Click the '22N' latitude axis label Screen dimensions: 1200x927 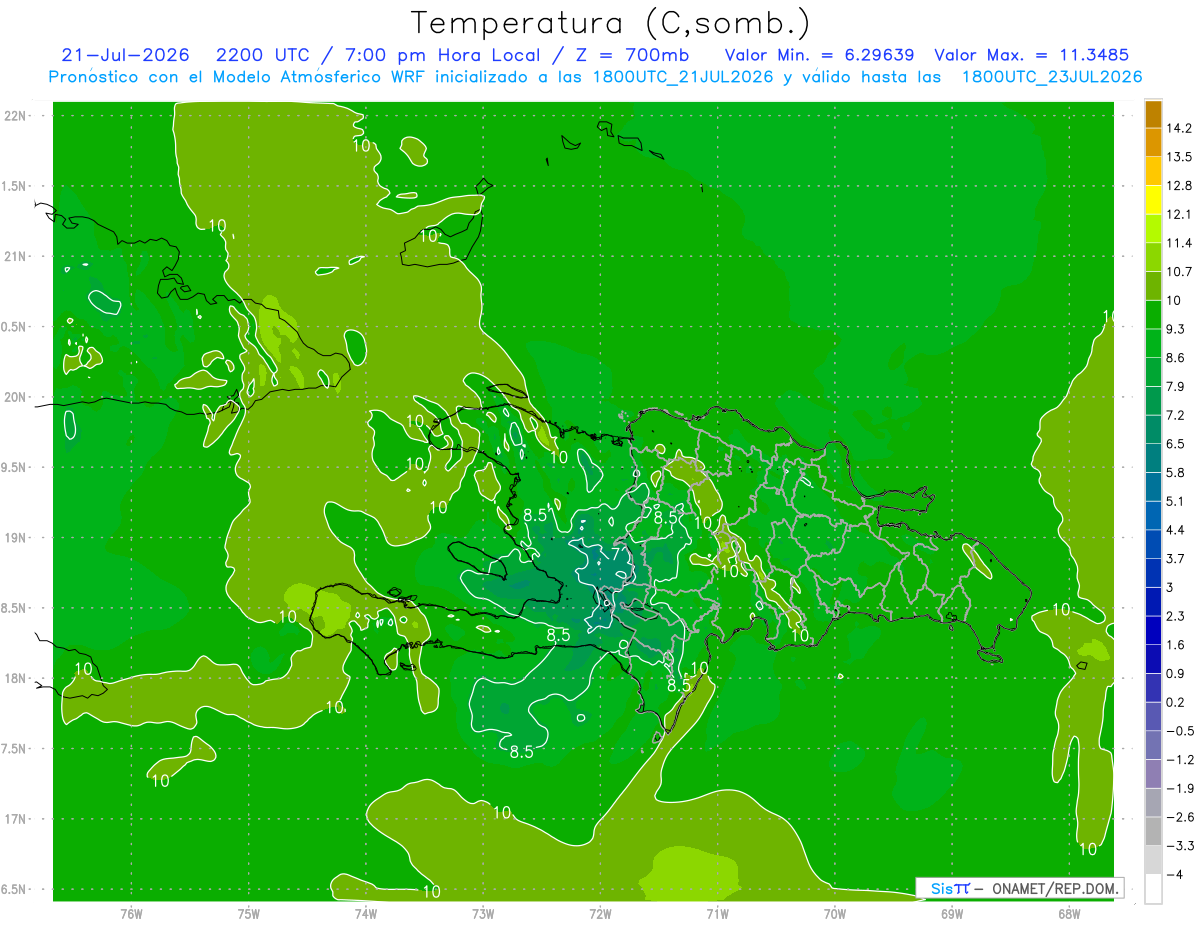pyautogui.click(x=15, y=115)
